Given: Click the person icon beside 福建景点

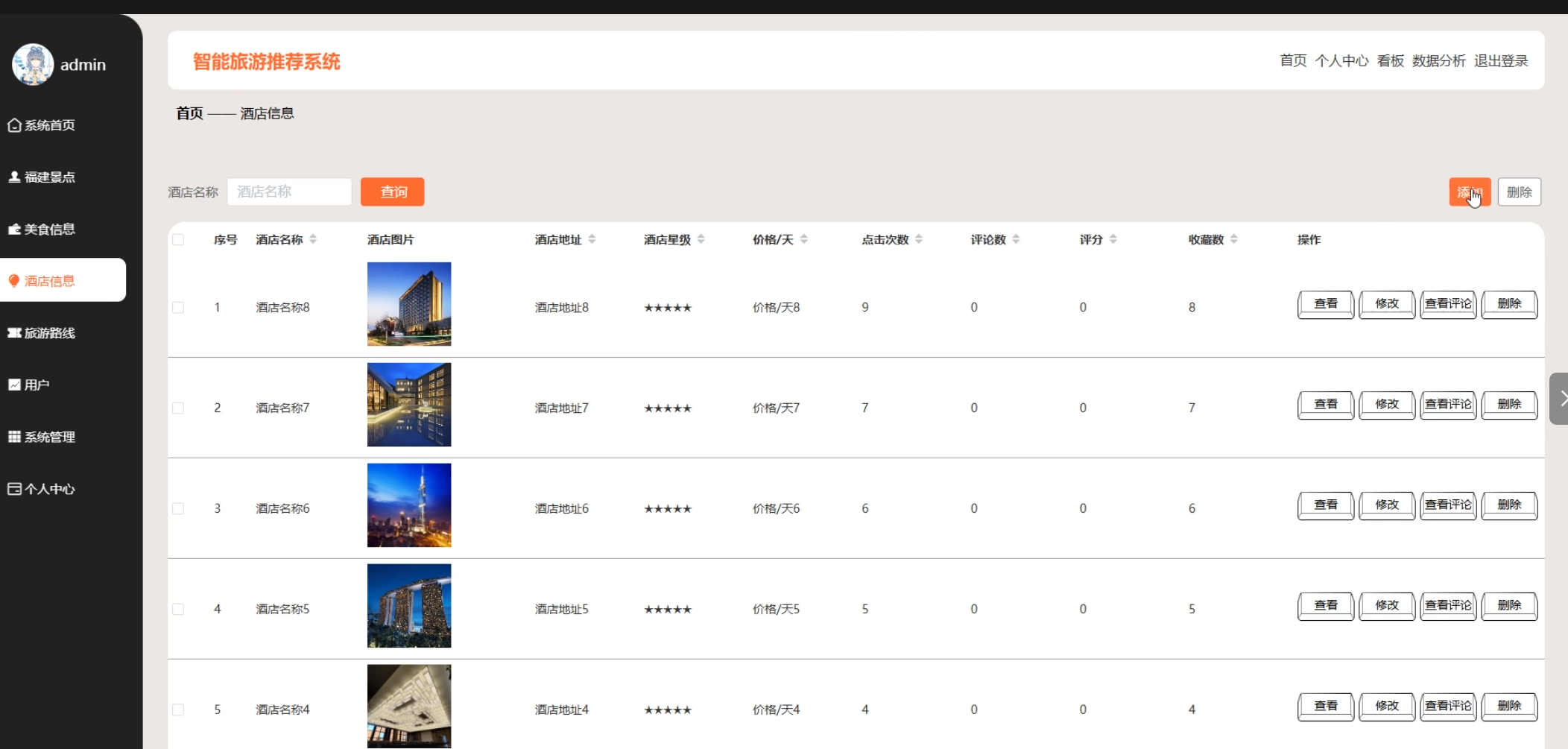Looking at the screenshot, I should 14,177.
